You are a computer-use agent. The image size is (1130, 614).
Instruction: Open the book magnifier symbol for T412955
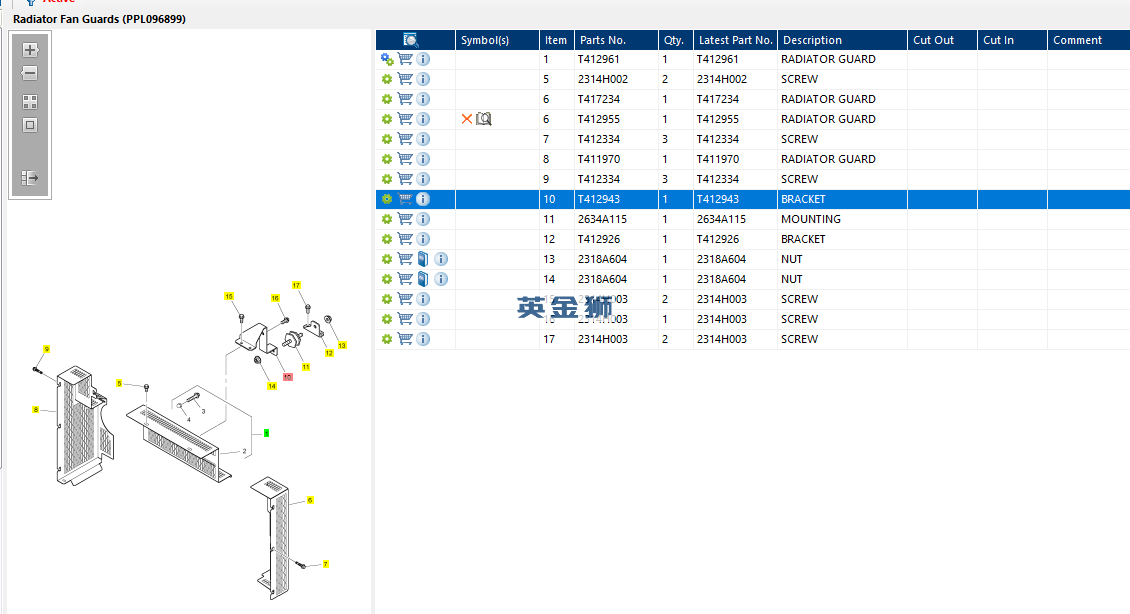(485, 119)
